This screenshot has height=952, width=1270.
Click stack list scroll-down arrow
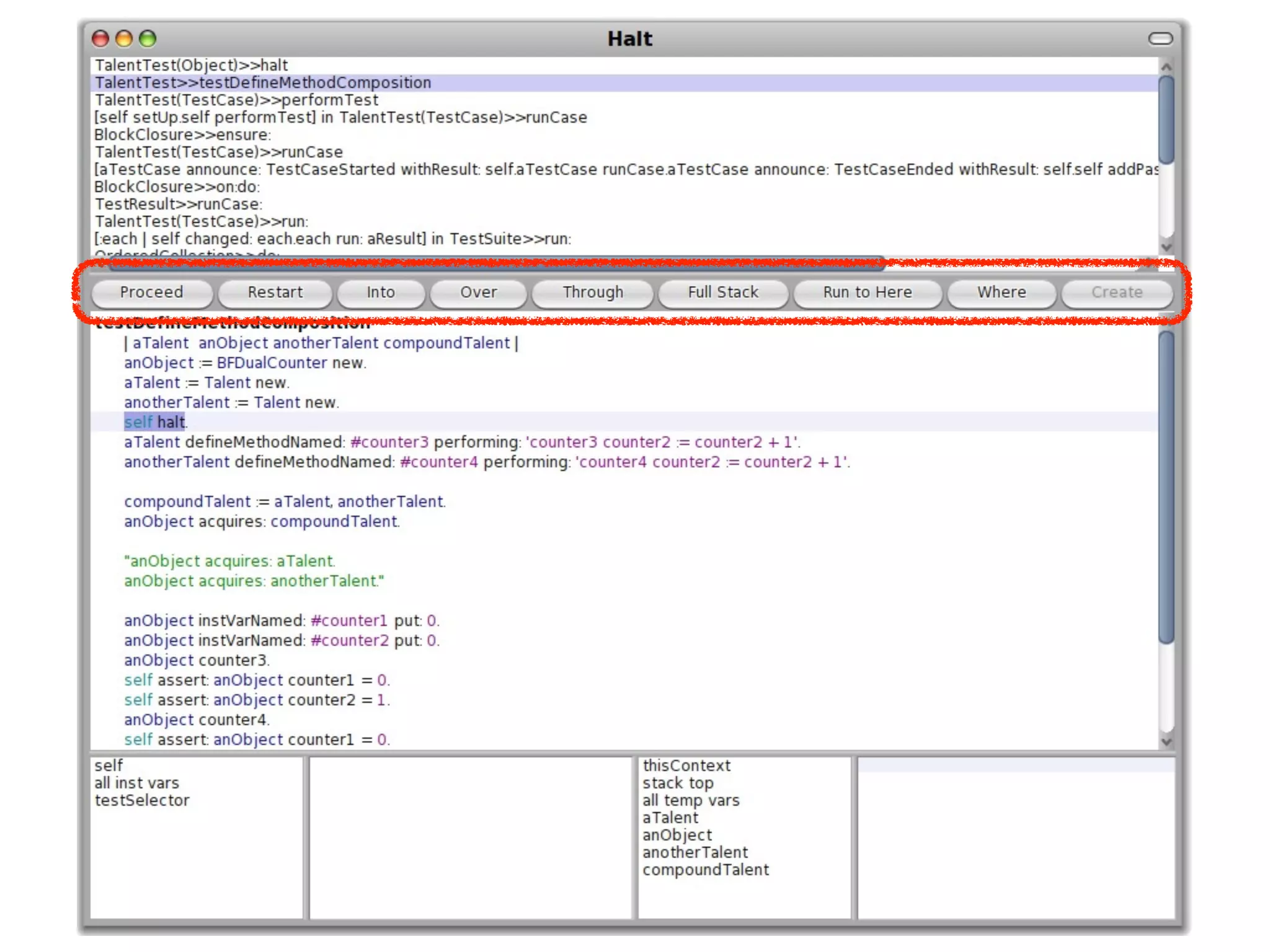click(x=1166, y=247)
